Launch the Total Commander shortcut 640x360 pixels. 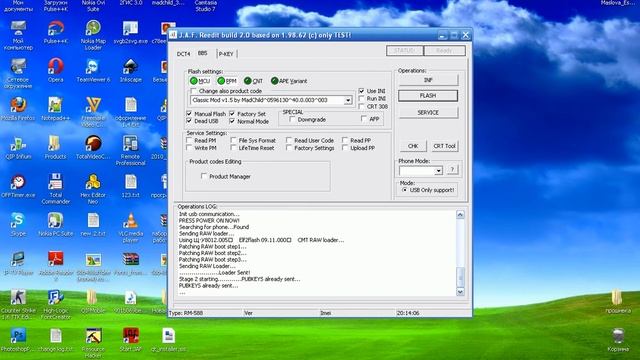pyautogui.click(x=56, y=182)
